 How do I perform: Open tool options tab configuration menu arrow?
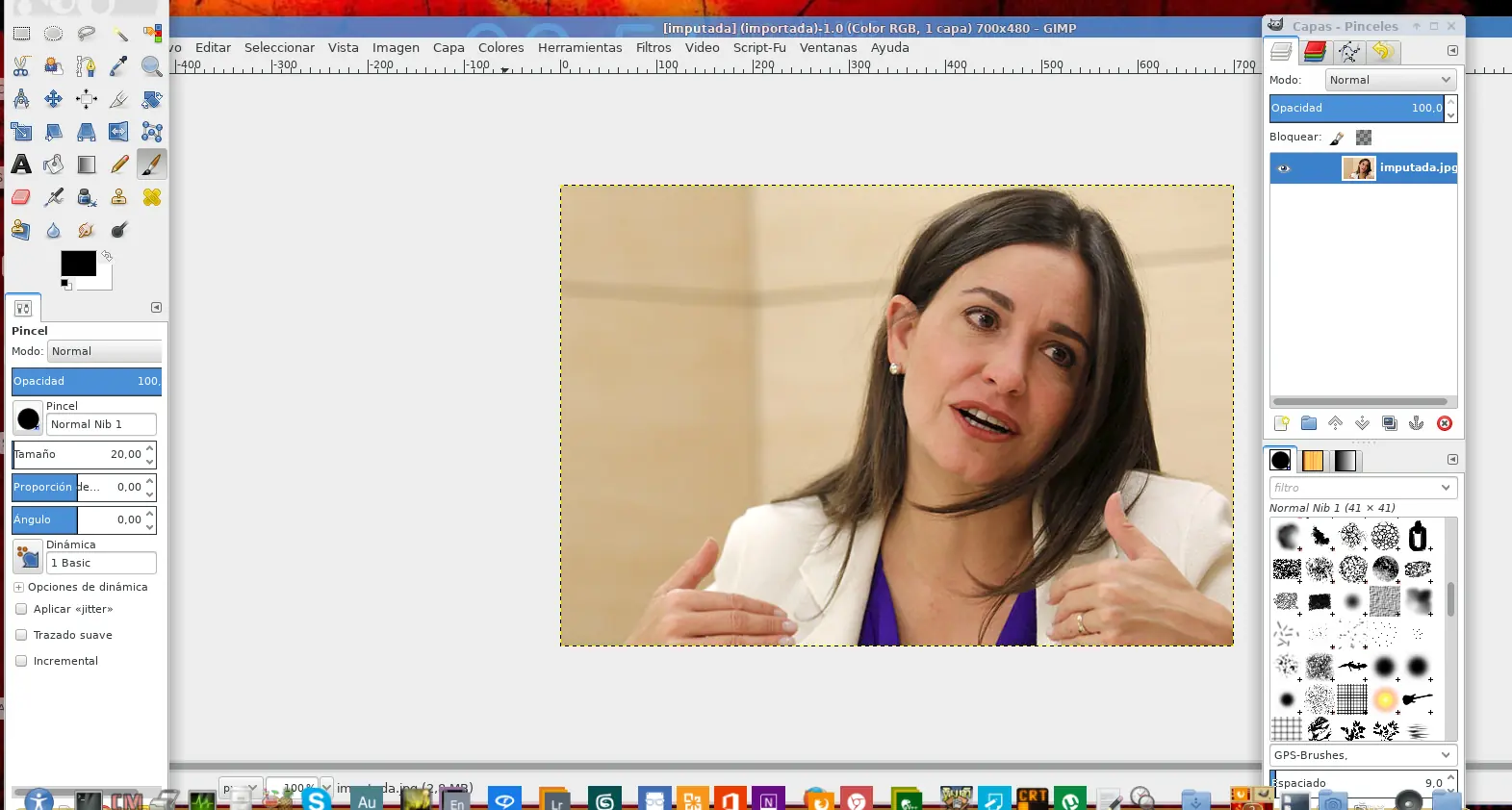point(156,308)
